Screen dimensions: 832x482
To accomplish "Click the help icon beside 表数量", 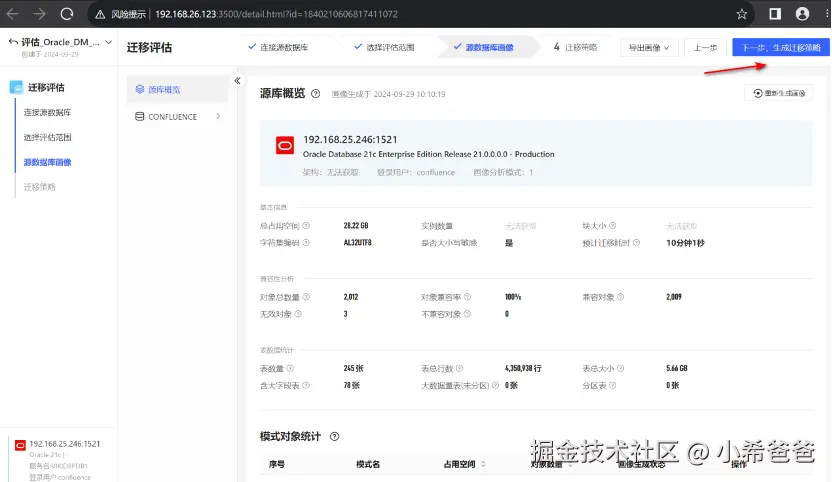I will coord(290,368).
